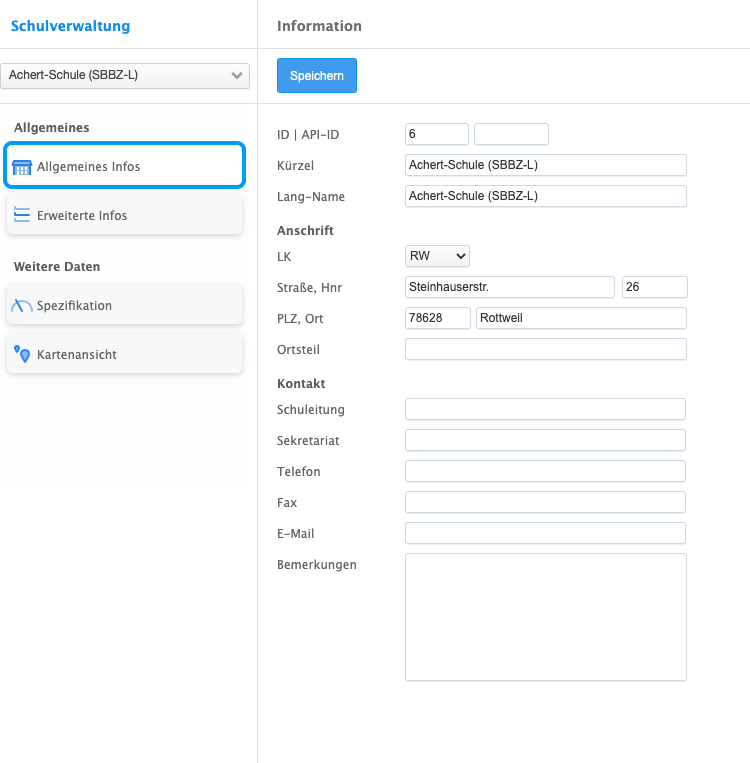
Task: Click into the Kürzel text field
Action: [x=545, y=165]
